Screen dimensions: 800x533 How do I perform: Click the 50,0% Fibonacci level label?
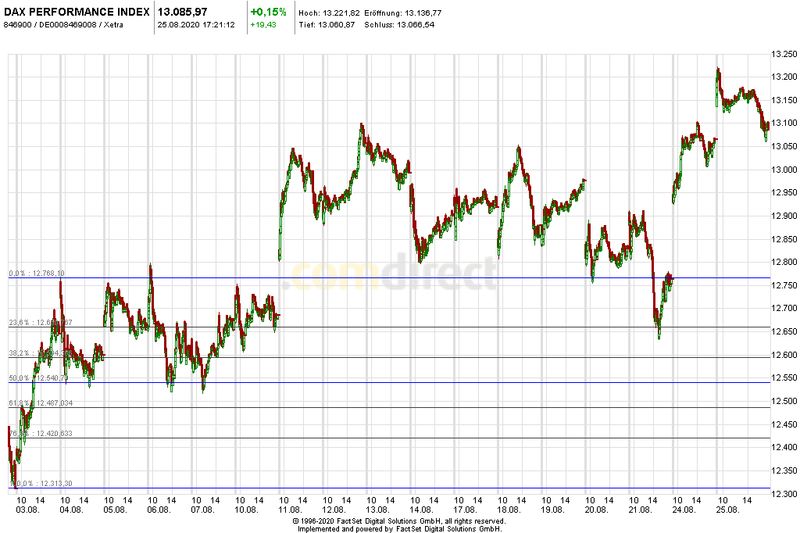coord(38,378)
